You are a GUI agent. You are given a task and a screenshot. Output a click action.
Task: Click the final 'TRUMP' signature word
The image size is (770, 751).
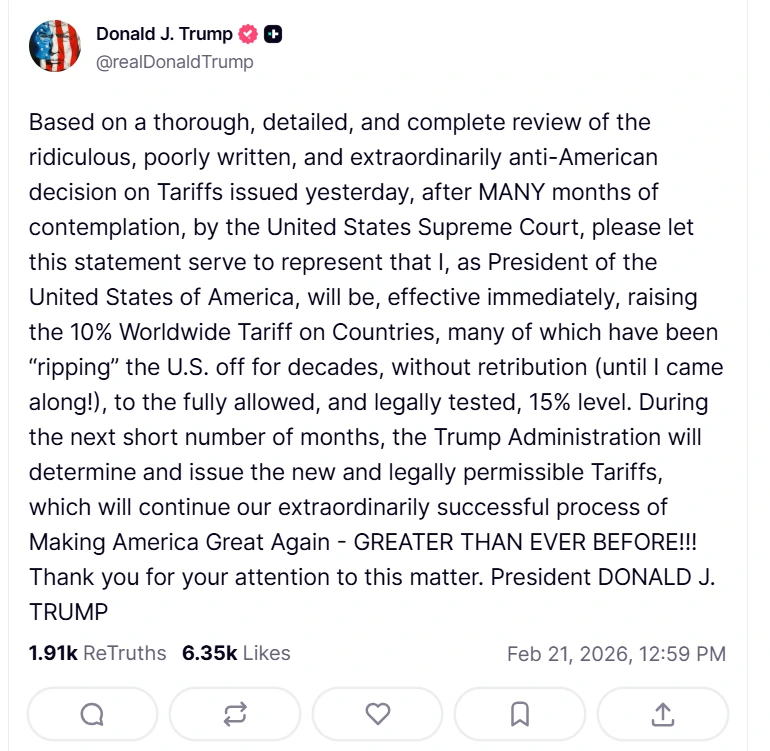click(x=68, y=611)
